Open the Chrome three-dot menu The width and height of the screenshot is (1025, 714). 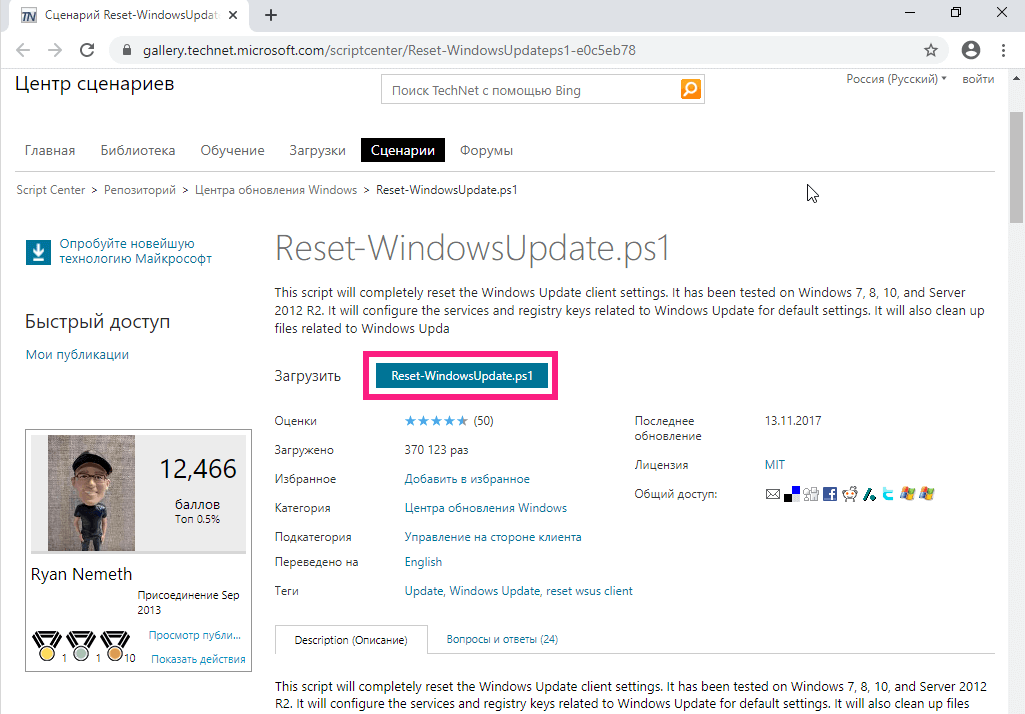(x=1004, y=50)
